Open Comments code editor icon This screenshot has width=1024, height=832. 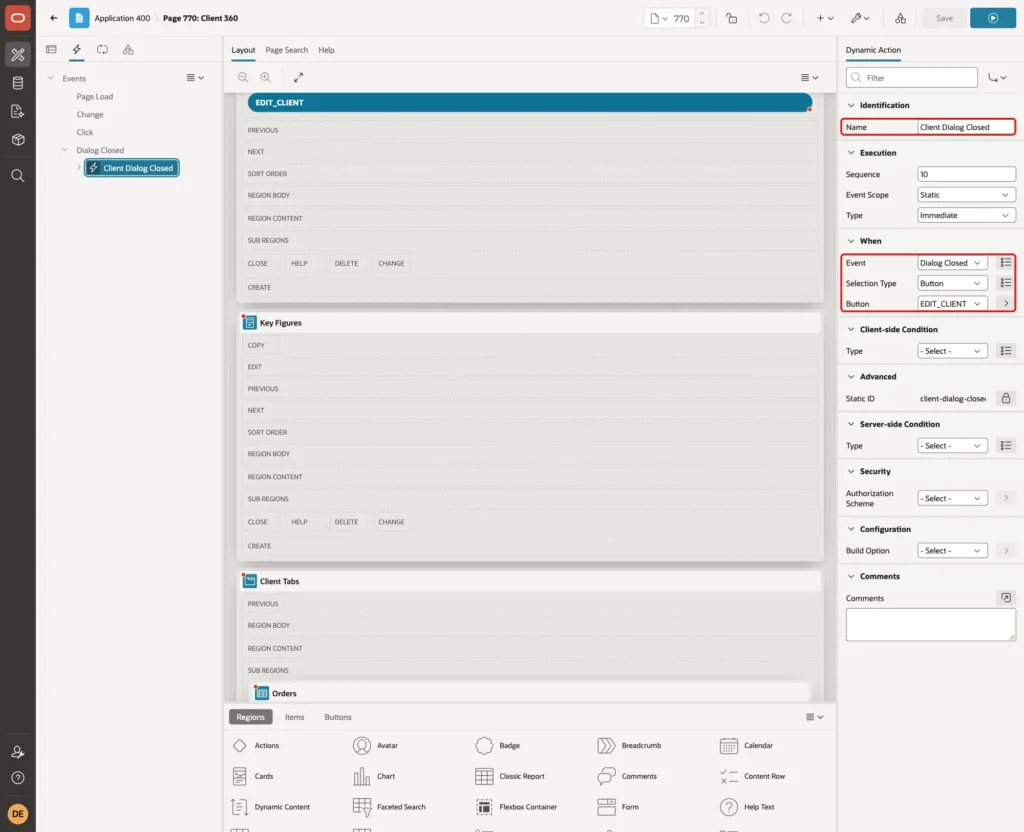1006,598
